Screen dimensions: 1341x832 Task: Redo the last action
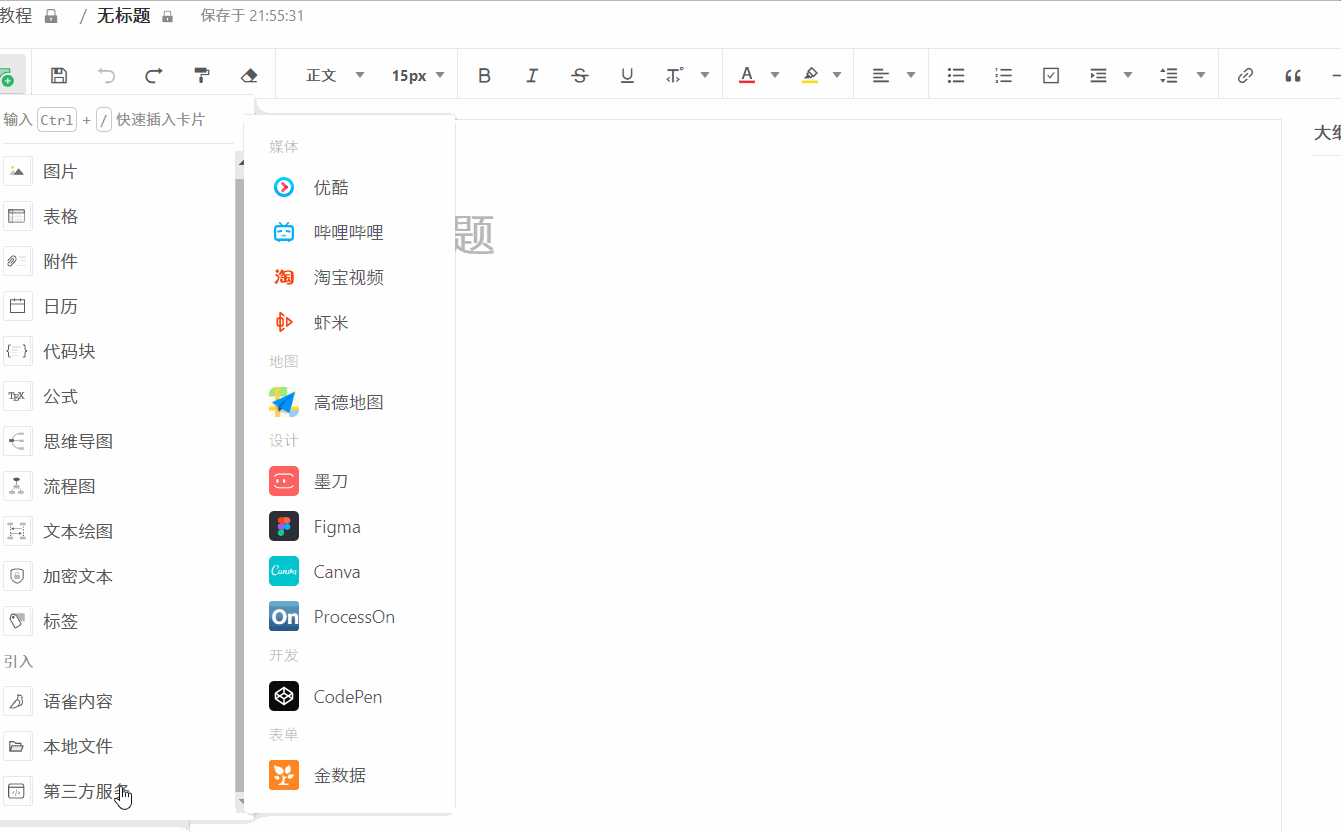point(154,75)
